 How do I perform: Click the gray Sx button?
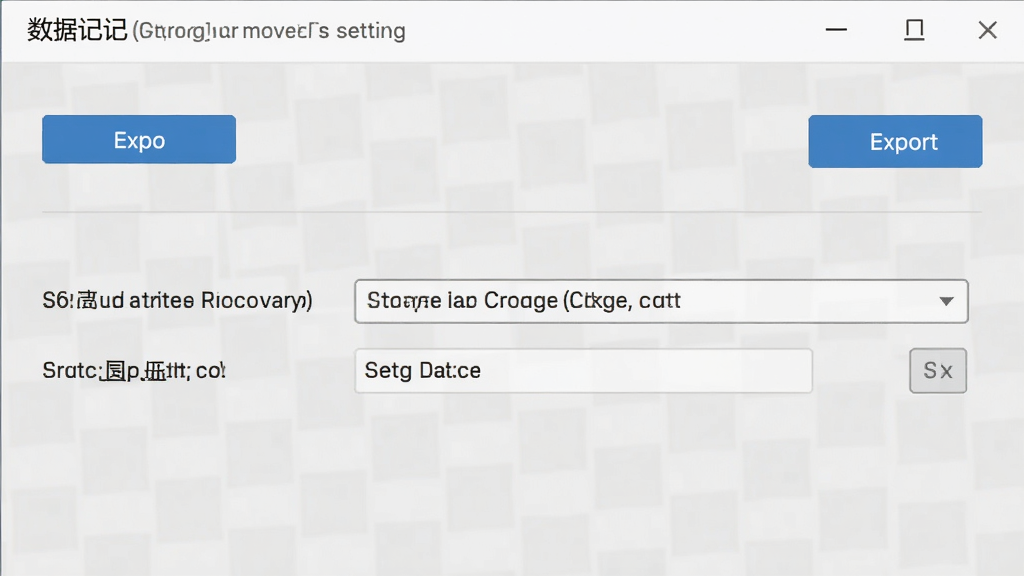tap(938, 371)
